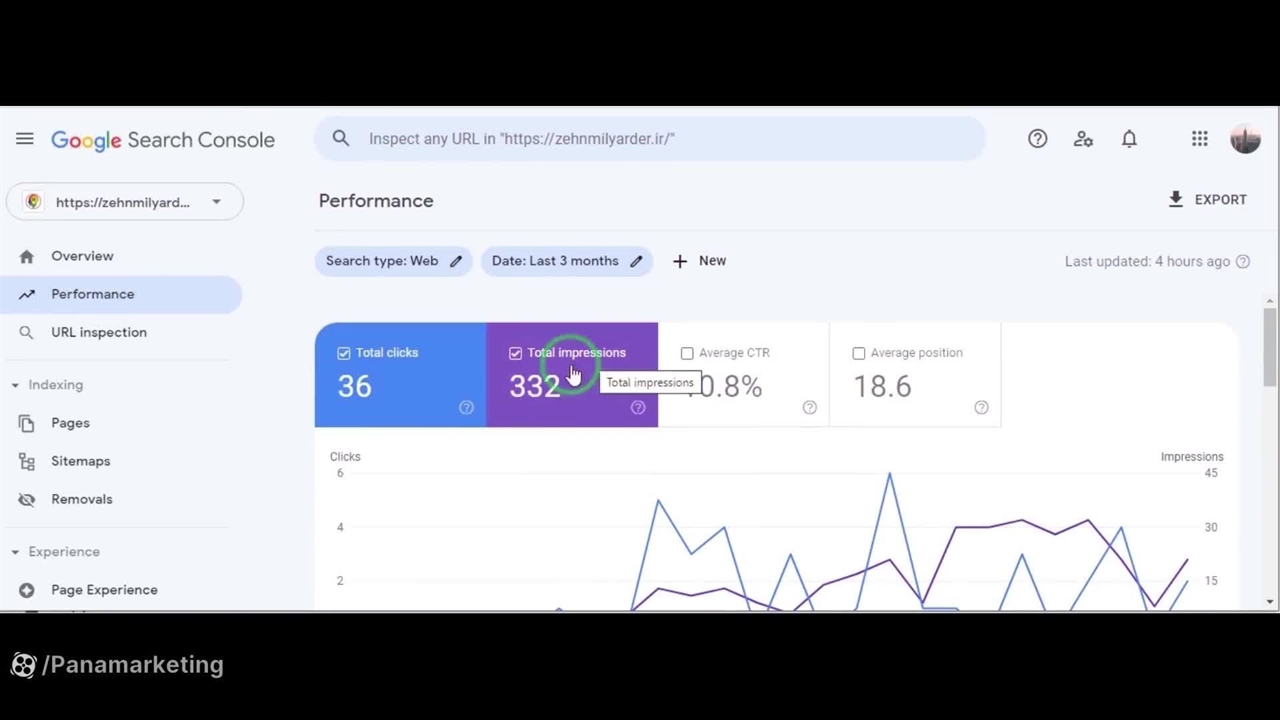Edit the Search type filter pencil
The image size is (1280, 720).
tap(456, 261)
